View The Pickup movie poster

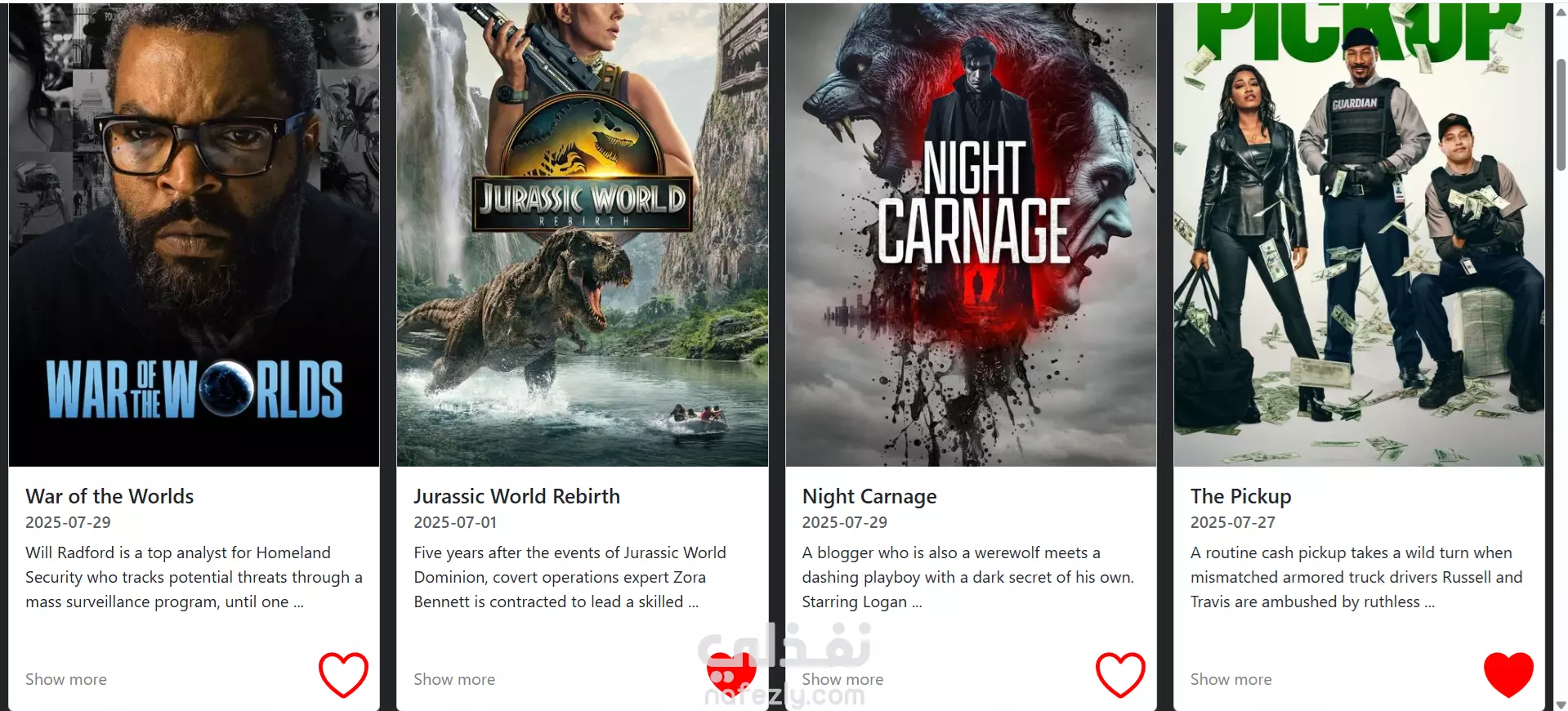[1359, 235]
